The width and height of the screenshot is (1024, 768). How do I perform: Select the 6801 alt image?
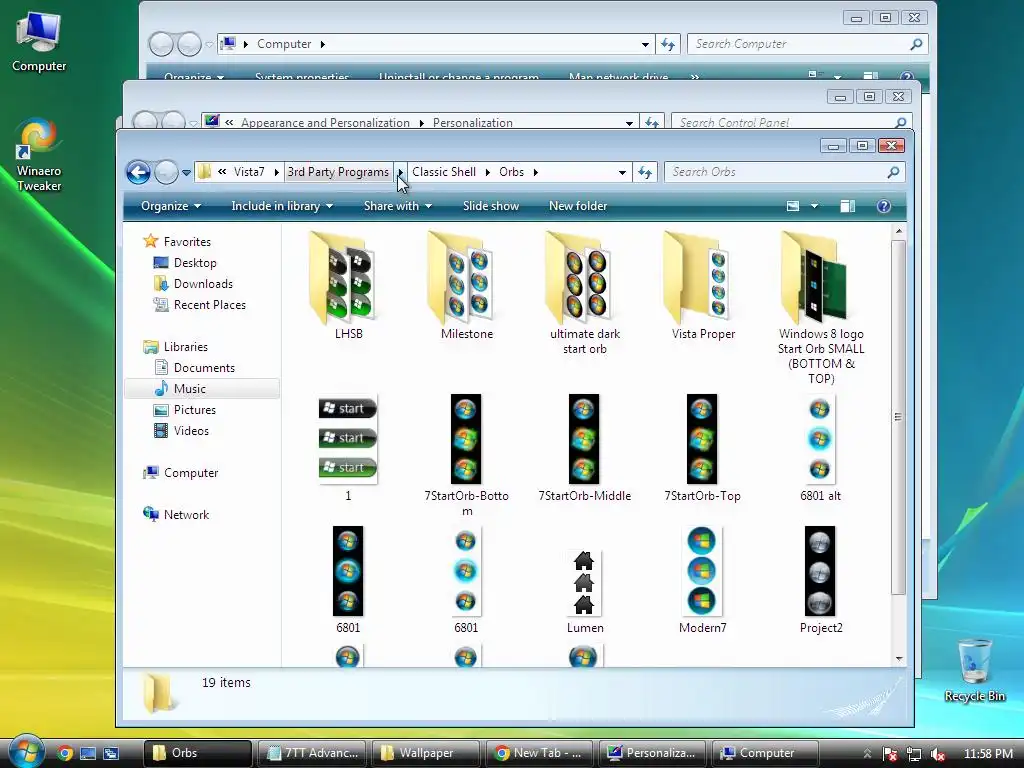(820, 447)
